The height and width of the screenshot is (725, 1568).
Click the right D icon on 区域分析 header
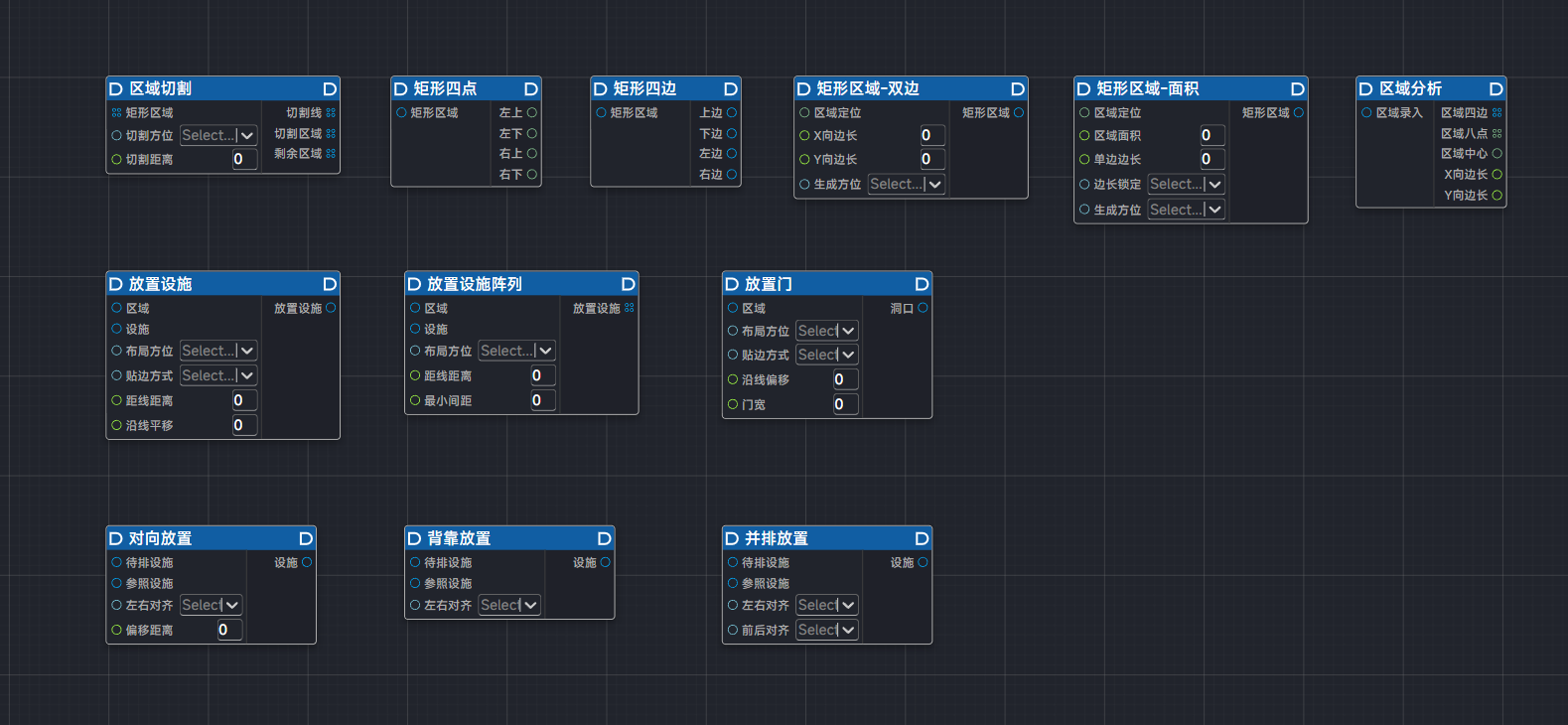coord(1496,89)
